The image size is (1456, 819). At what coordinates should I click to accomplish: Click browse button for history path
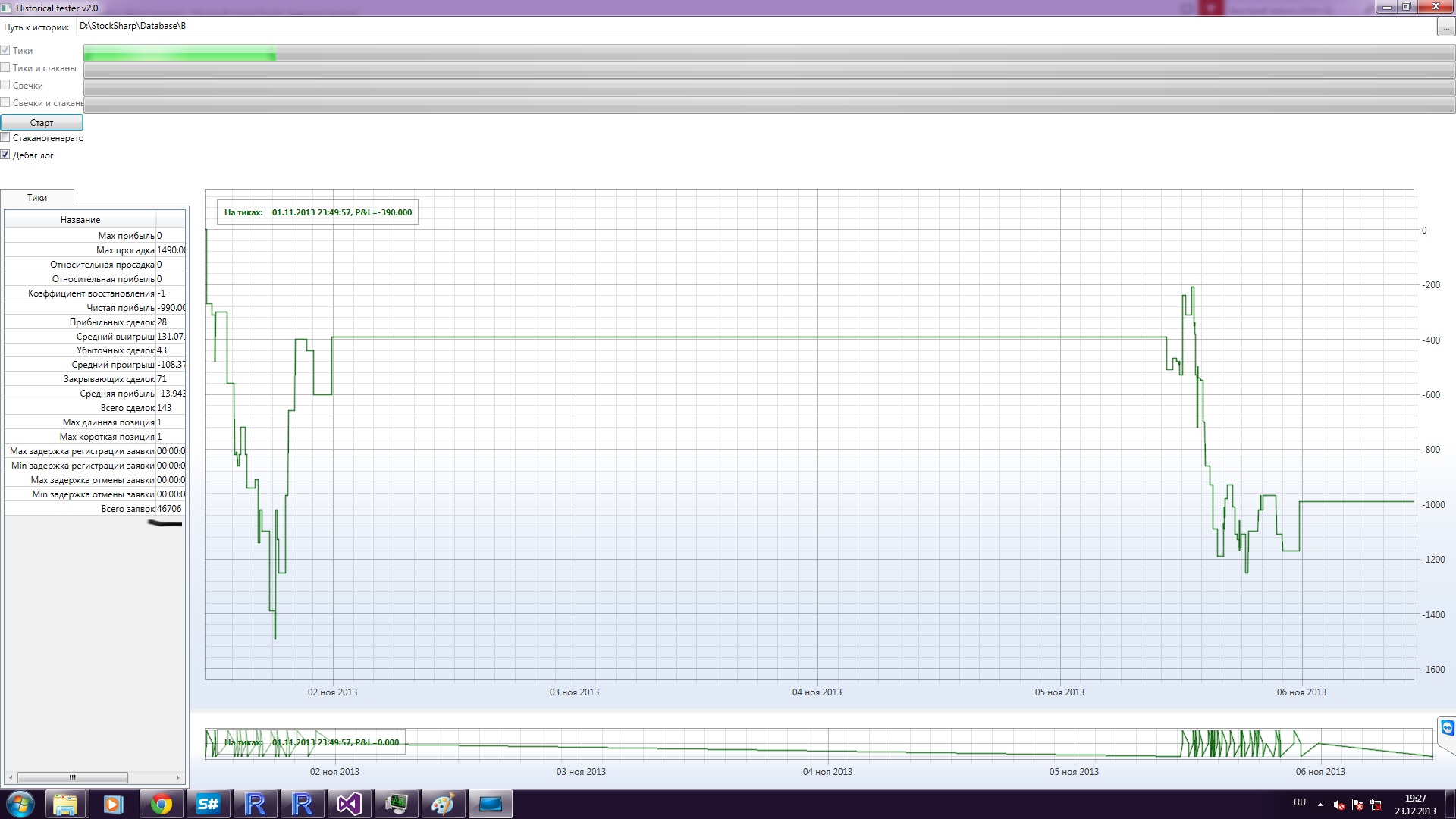point(1445,27)
